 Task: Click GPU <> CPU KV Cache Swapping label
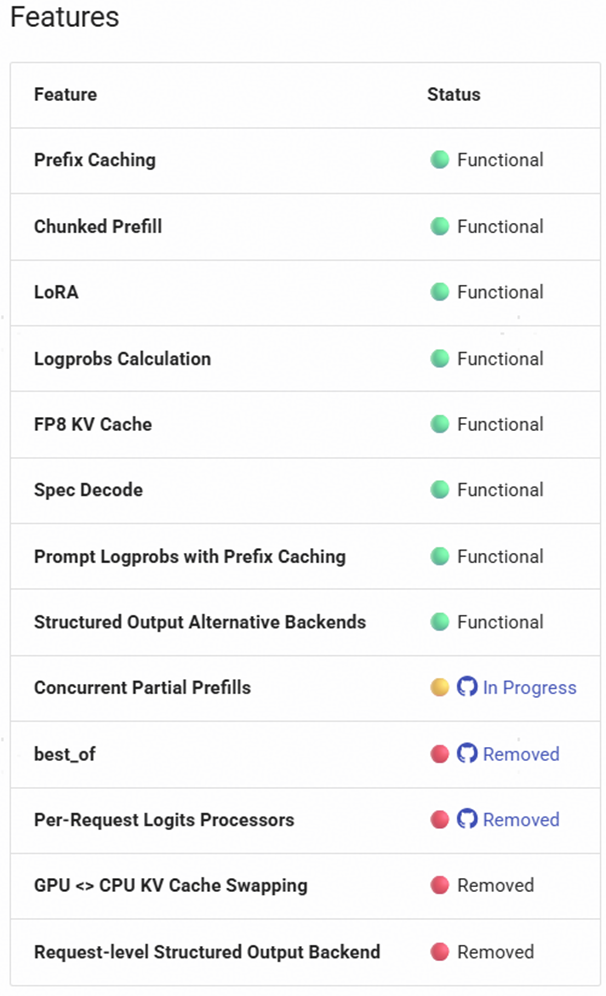coord(170,885)
